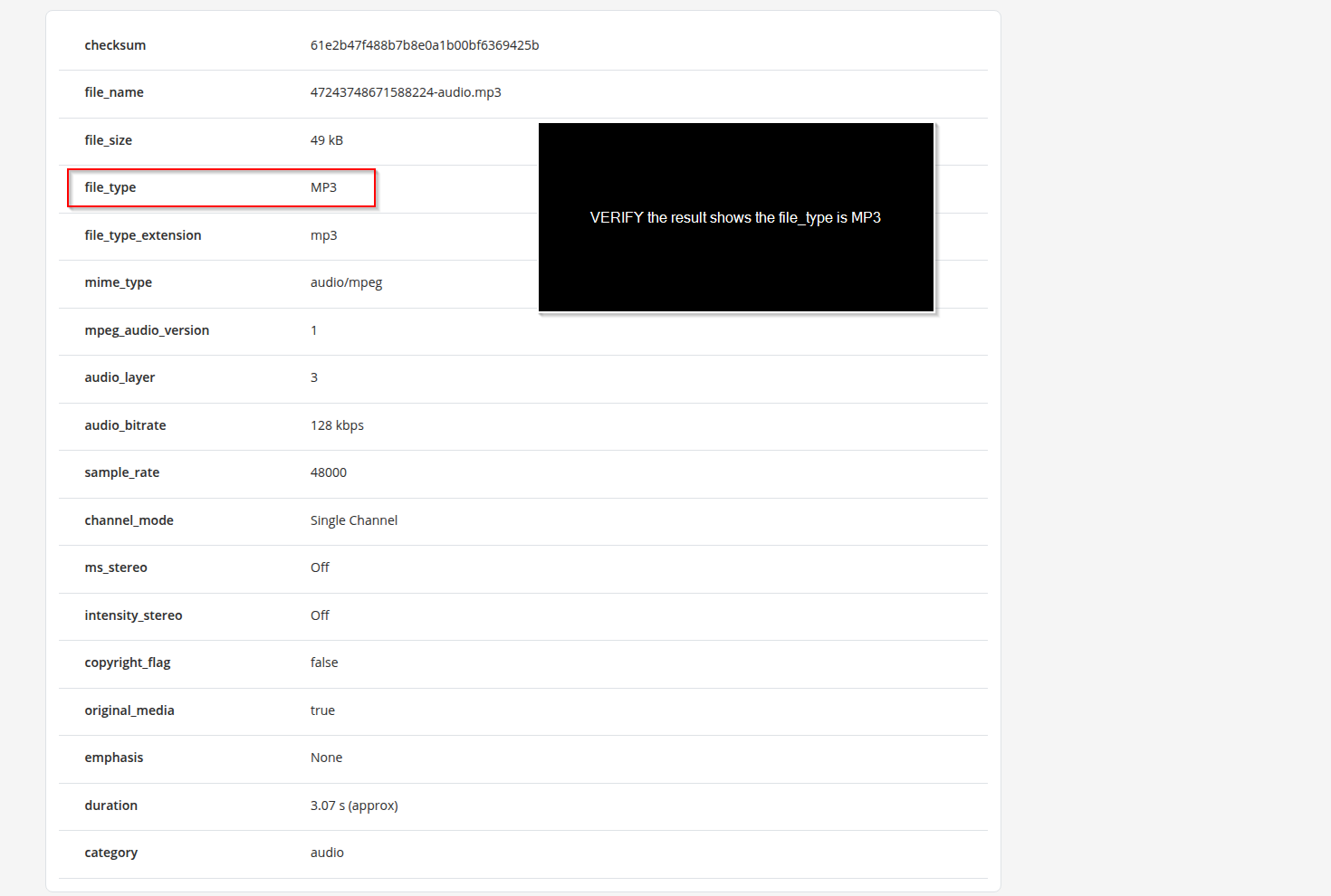Click the channel_mode label
Viewport: 1331px width, 896px height.
(129, 520)
